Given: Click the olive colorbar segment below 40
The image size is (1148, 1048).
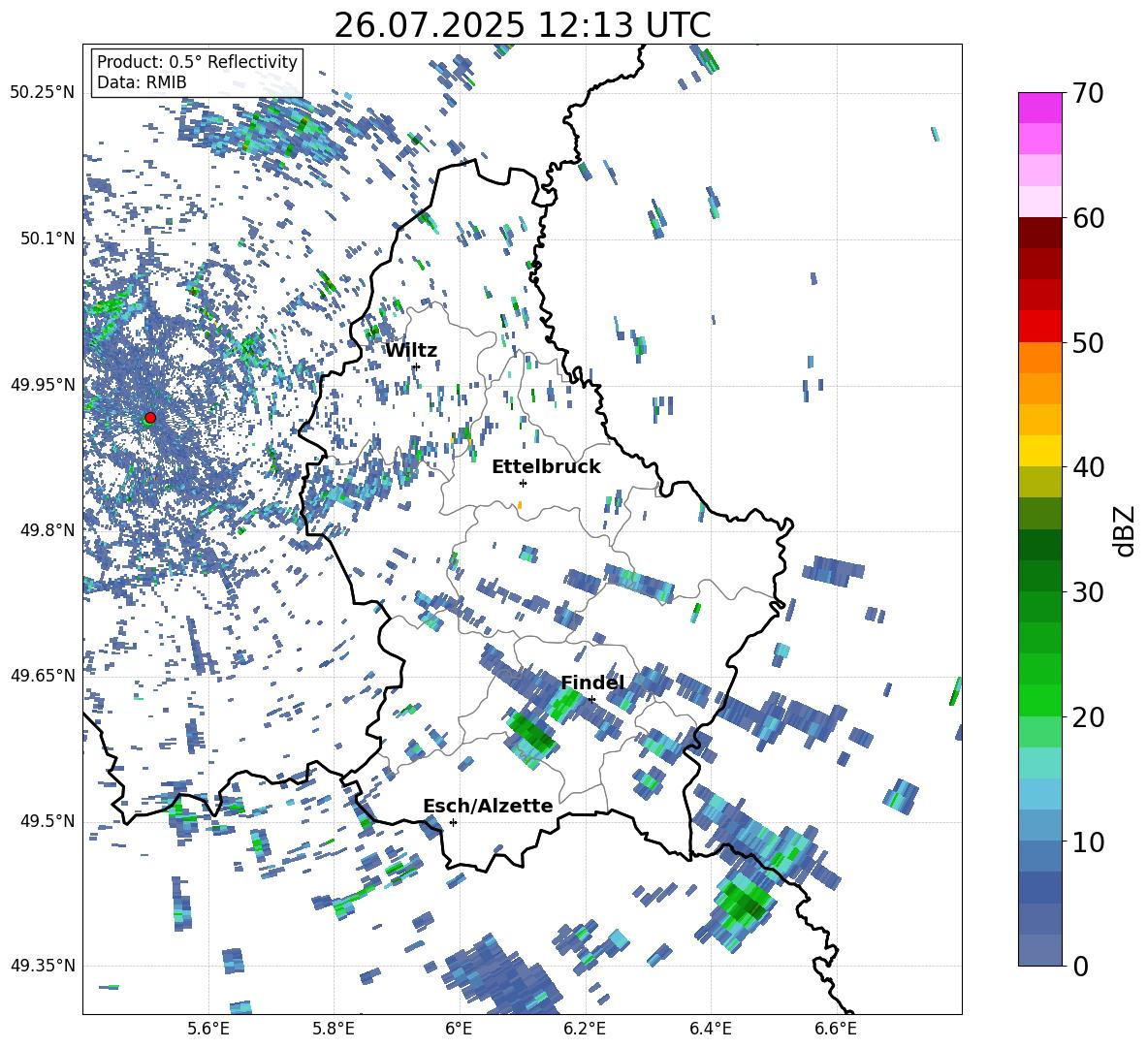Looking at the screenshot, I should pos(1039,482).
